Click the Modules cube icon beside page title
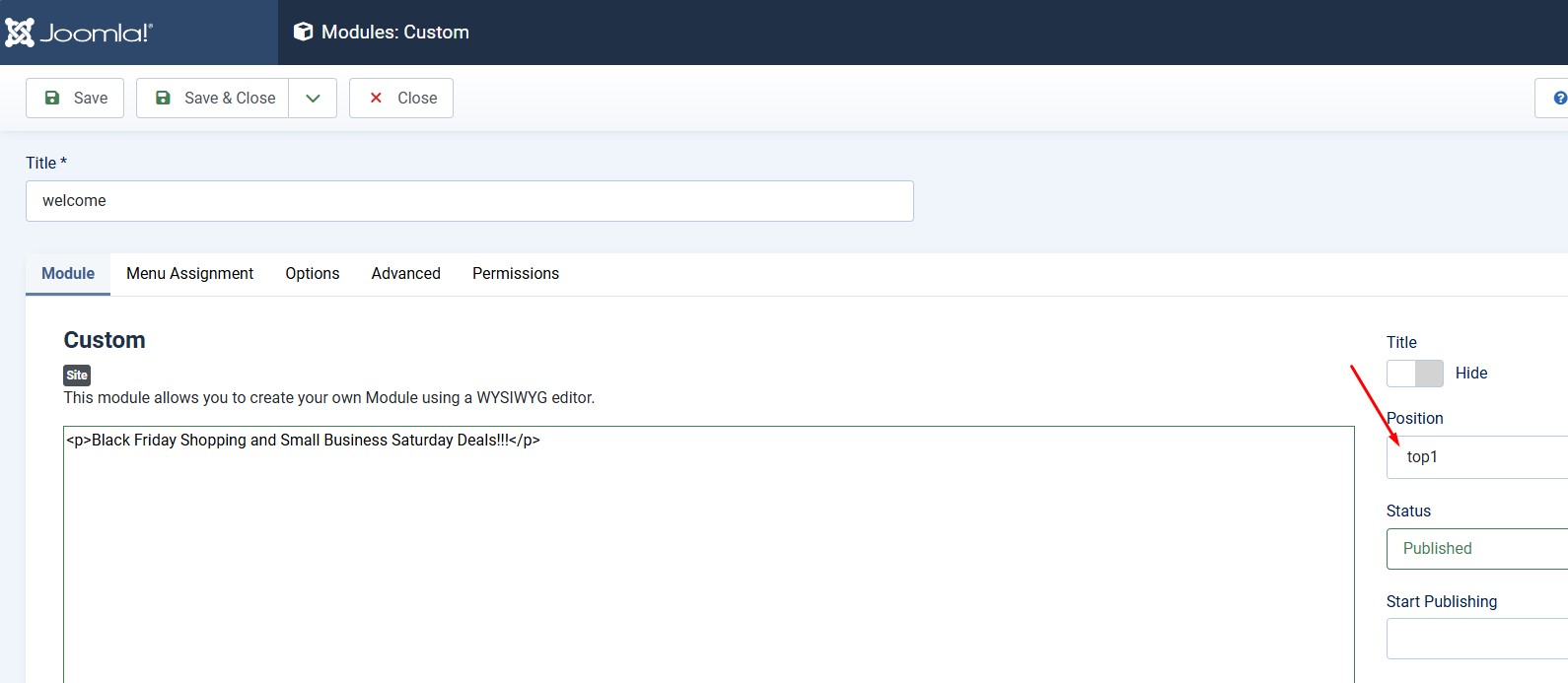1568x683 pixels. pyautogui.click(x=303, y=33)
